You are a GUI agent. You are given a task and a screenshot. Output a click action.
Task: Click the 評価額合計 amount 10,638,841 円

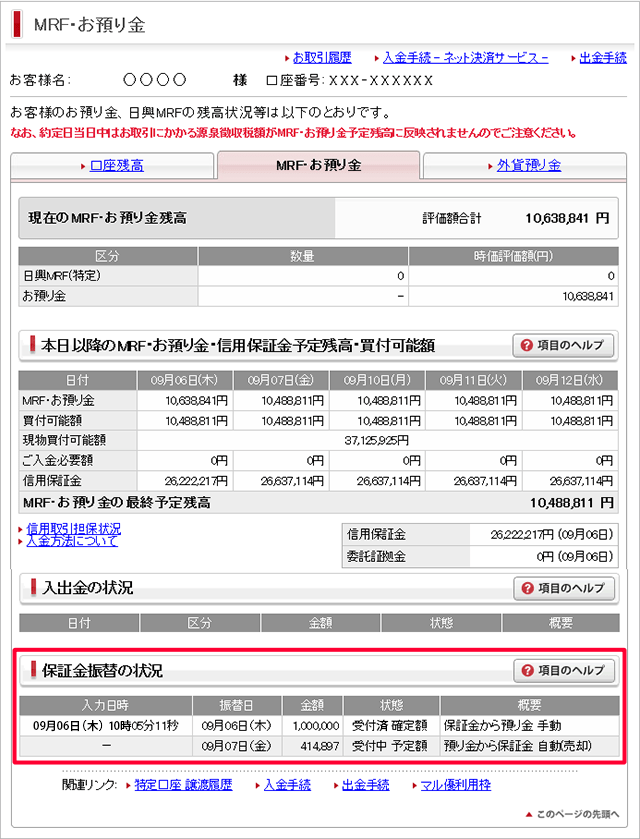(x=567, y=216)
